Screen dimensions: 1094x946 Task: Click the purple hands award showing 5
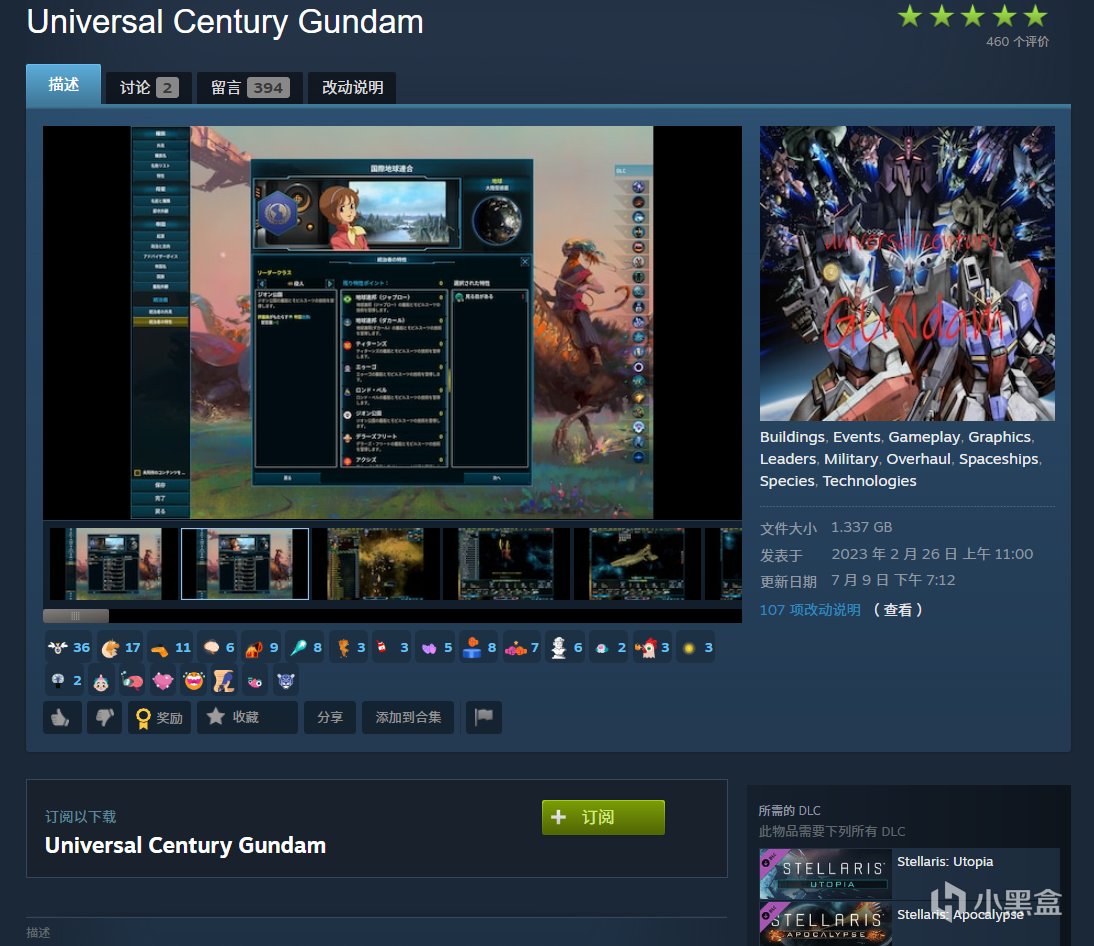[437, 647]
